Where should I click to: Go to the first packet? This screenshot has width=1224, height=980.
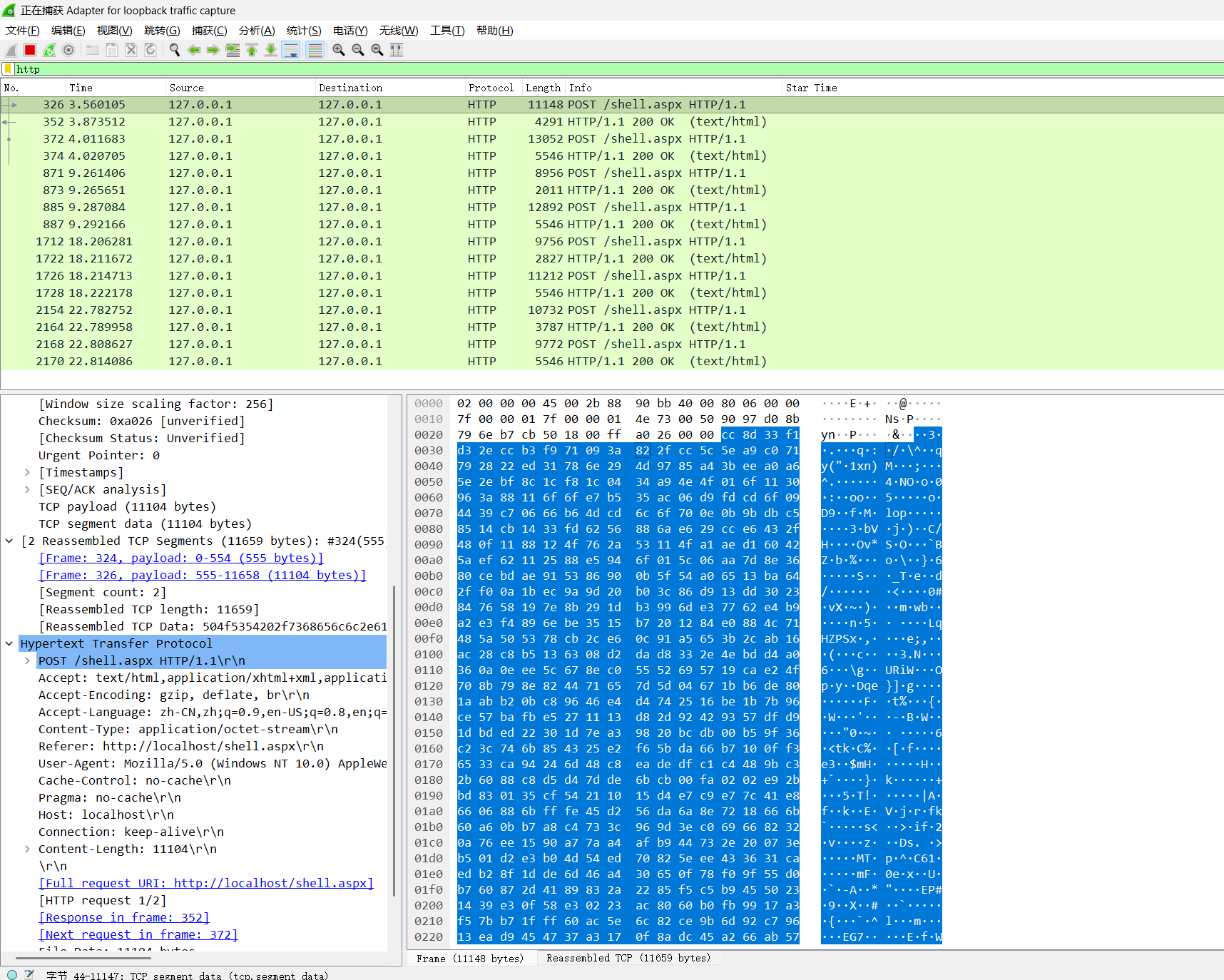coord(252,50)
